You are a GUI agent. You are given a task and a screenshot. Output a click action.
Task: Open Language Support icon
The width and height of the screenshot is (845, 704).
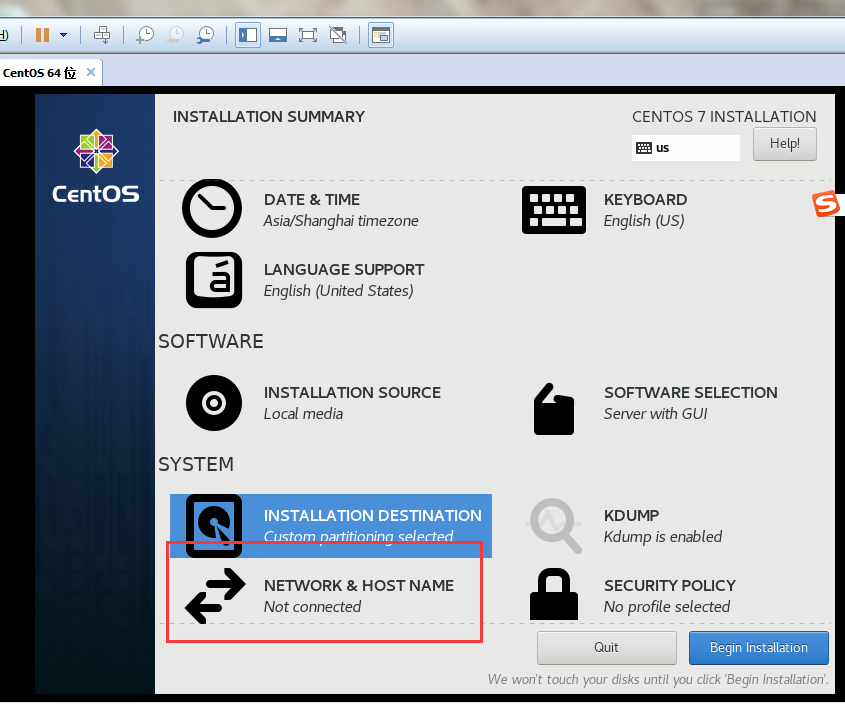[x=214, y=280]
